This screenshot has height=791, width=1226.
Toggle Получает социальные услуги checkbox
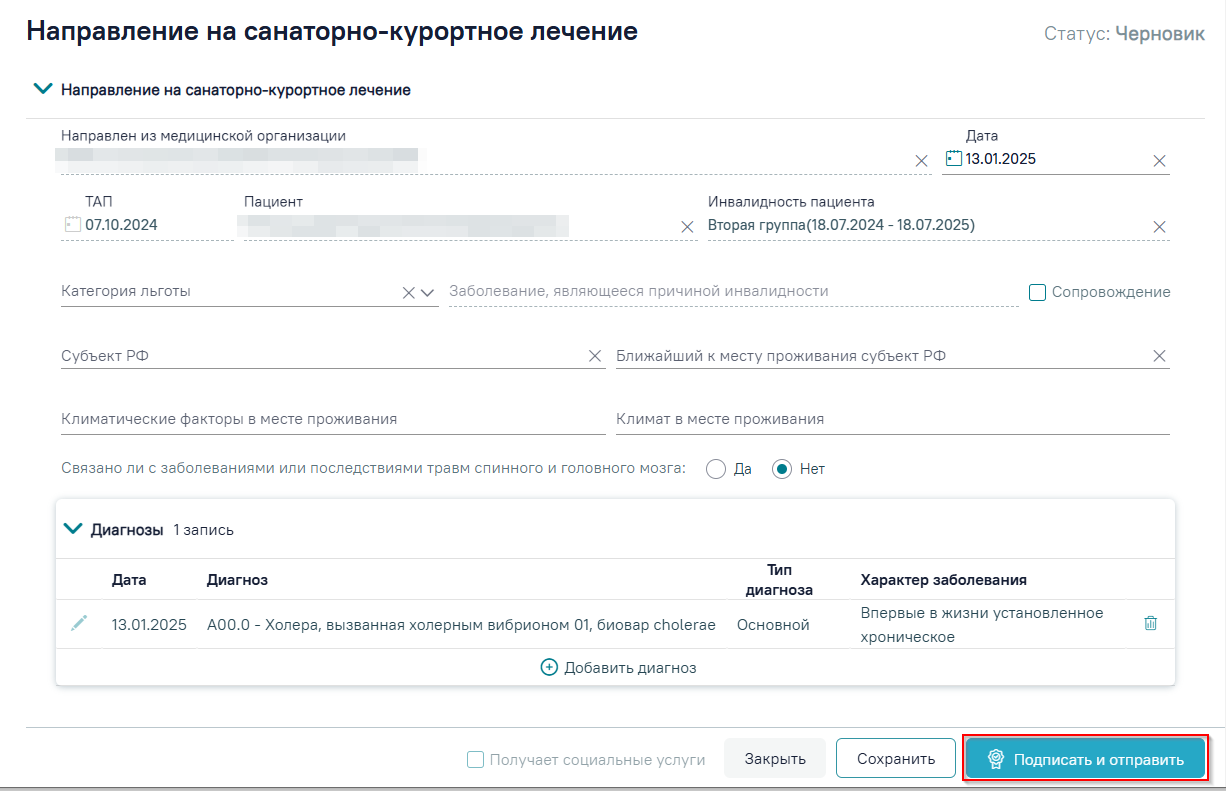click(x=476, y=759)
